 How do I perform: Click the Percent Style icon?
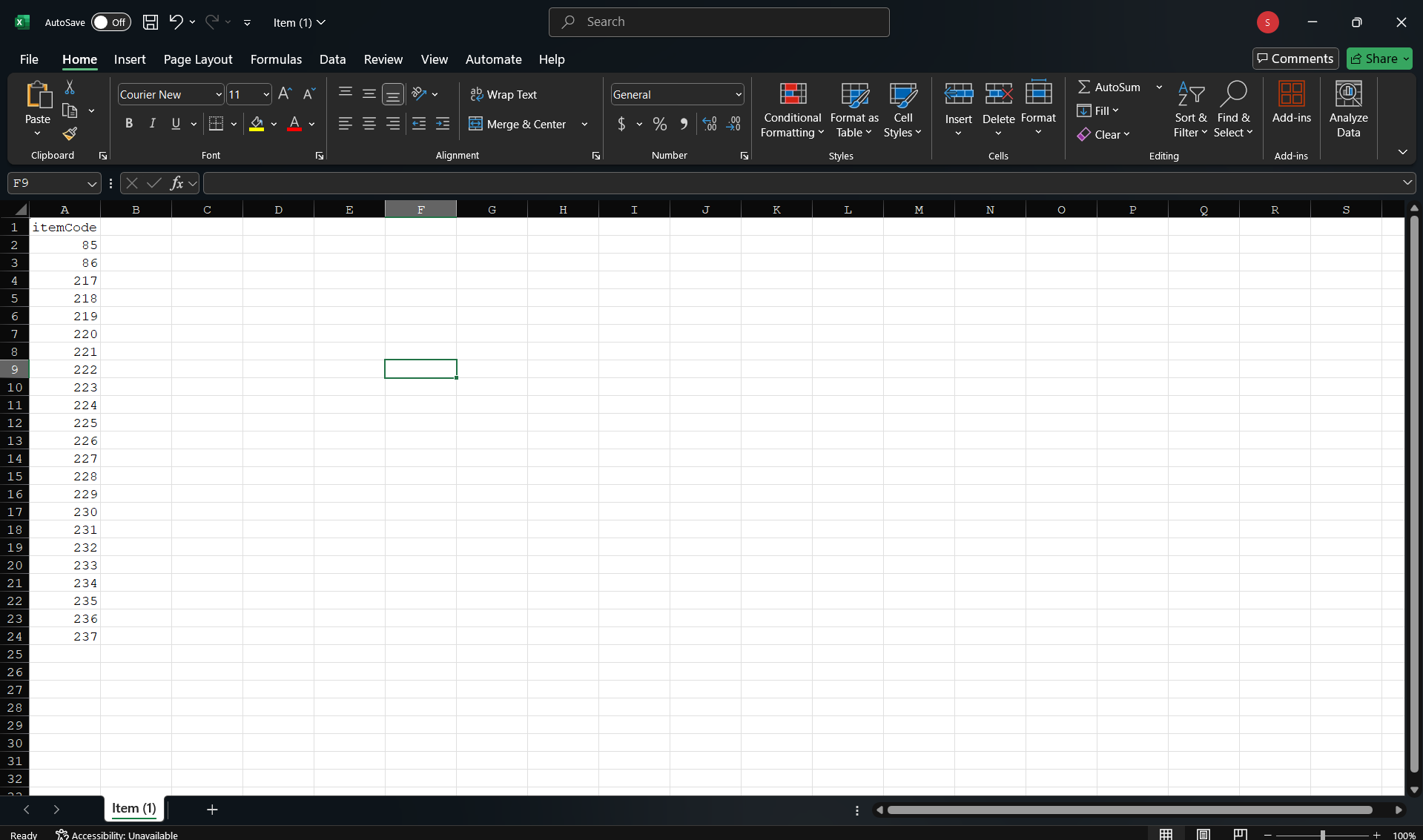(x=659, y=125)
